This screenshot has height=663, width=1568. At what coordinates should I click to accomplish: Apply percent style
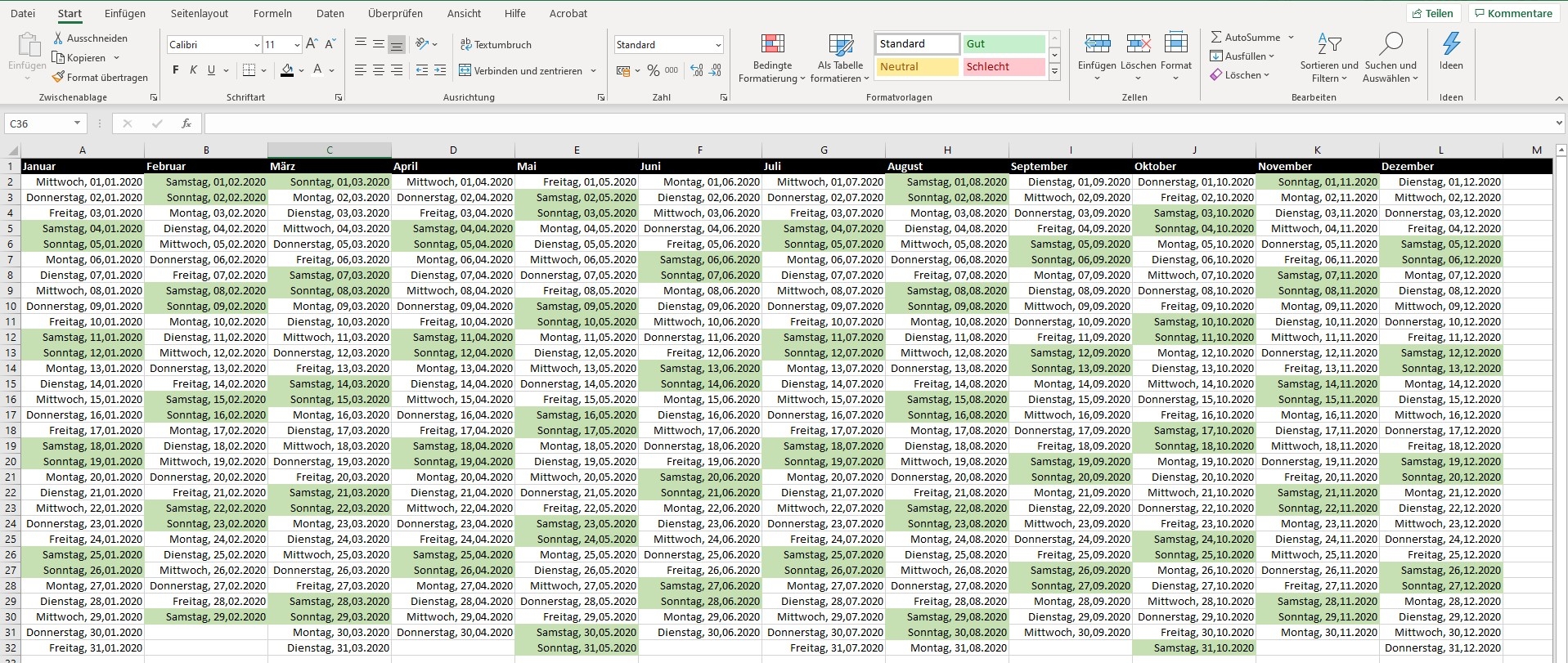[x=653, y=70]
